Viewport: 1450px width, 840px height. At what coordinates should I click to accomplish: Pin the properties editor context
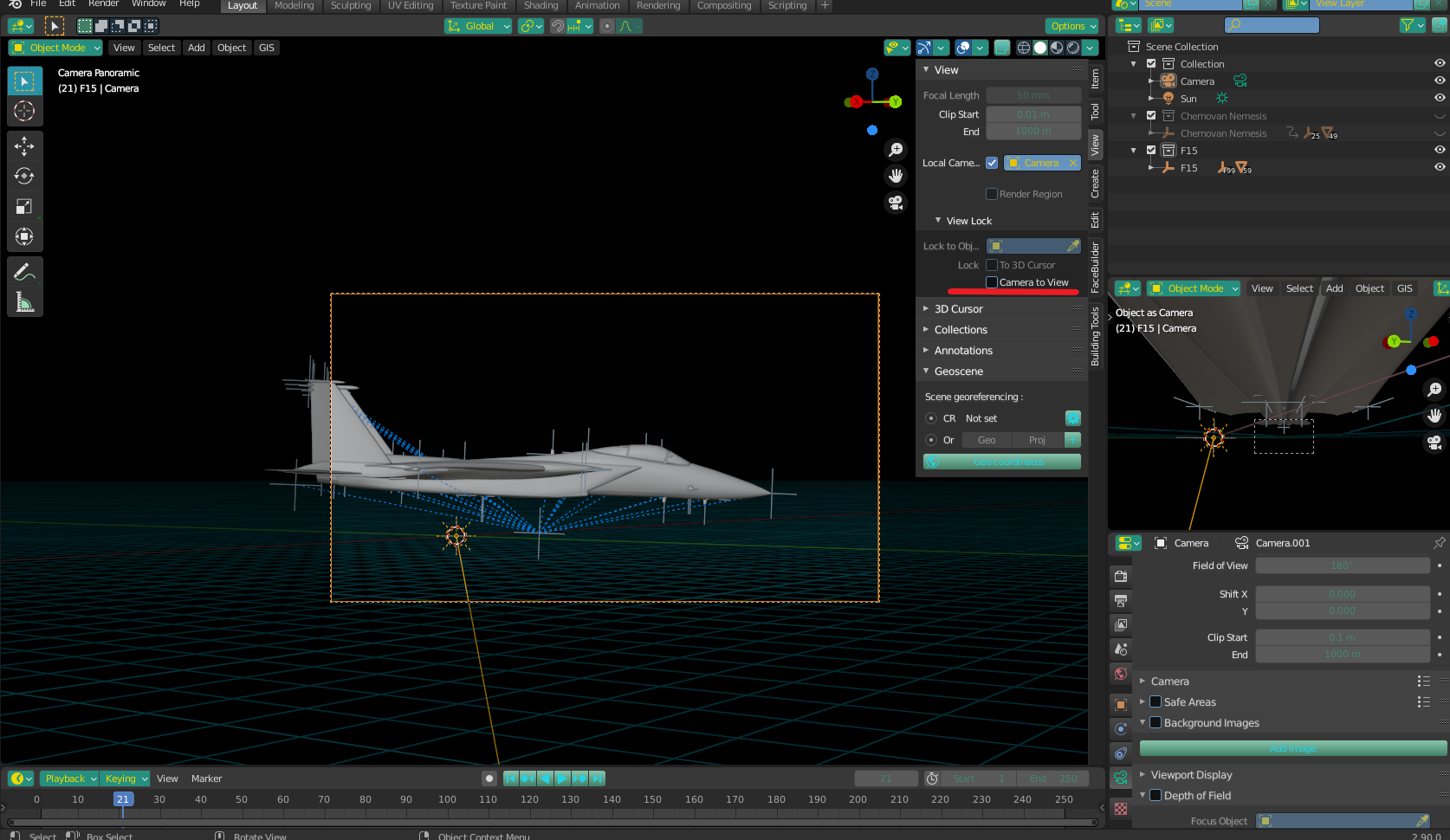1439,543
